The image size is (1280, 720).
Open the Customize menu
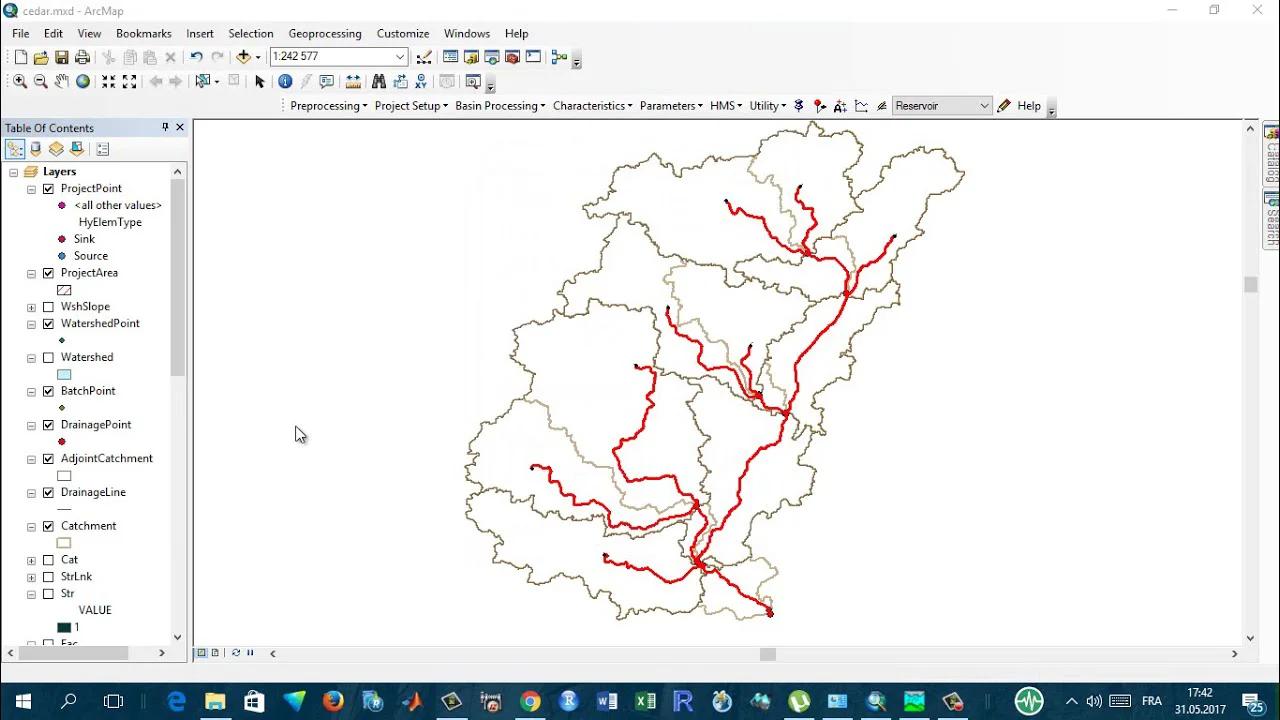coord(403,33)
